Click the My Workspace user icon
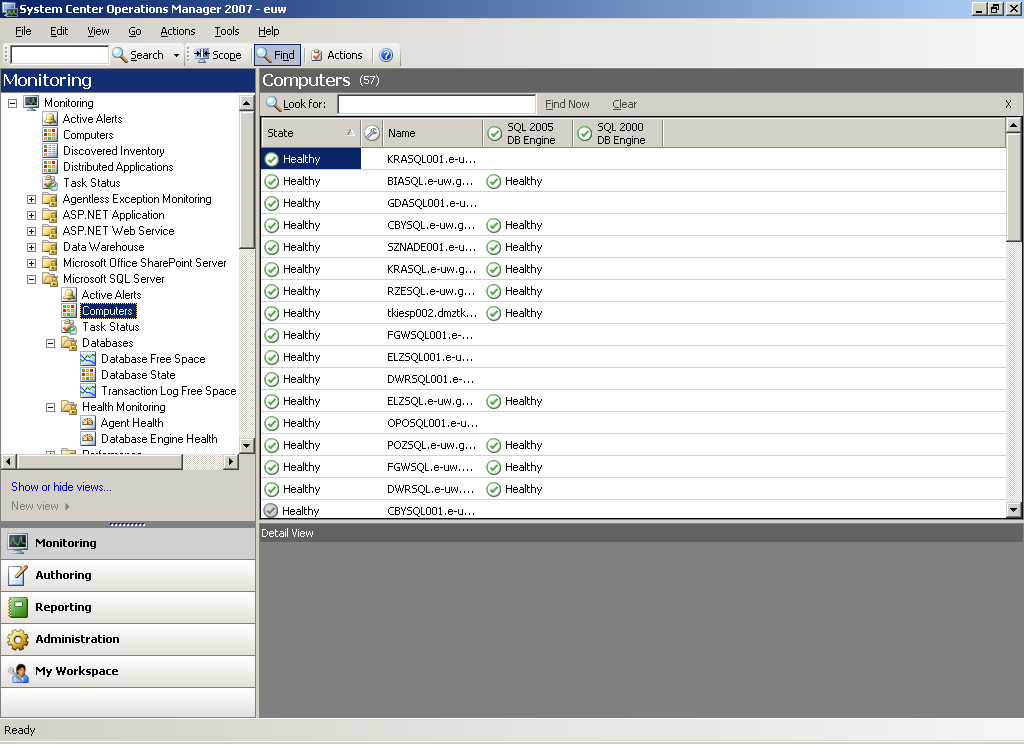 point(18,671)
